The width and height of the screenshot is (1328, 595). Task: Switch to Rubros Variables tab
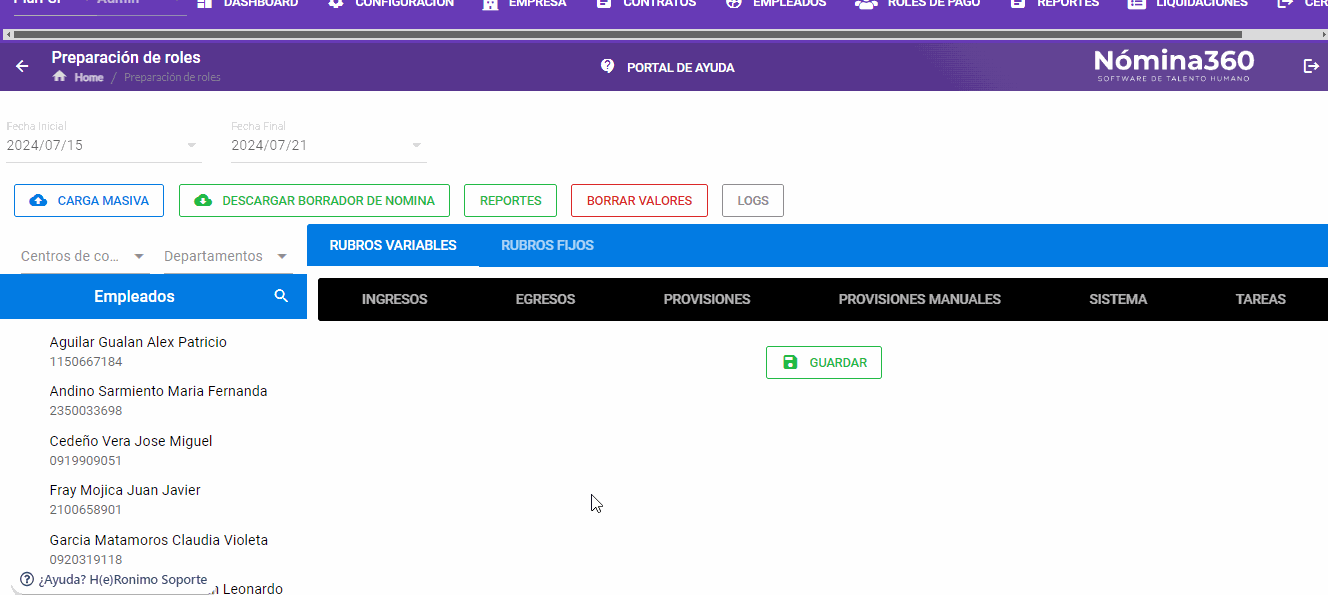point(393,245)
